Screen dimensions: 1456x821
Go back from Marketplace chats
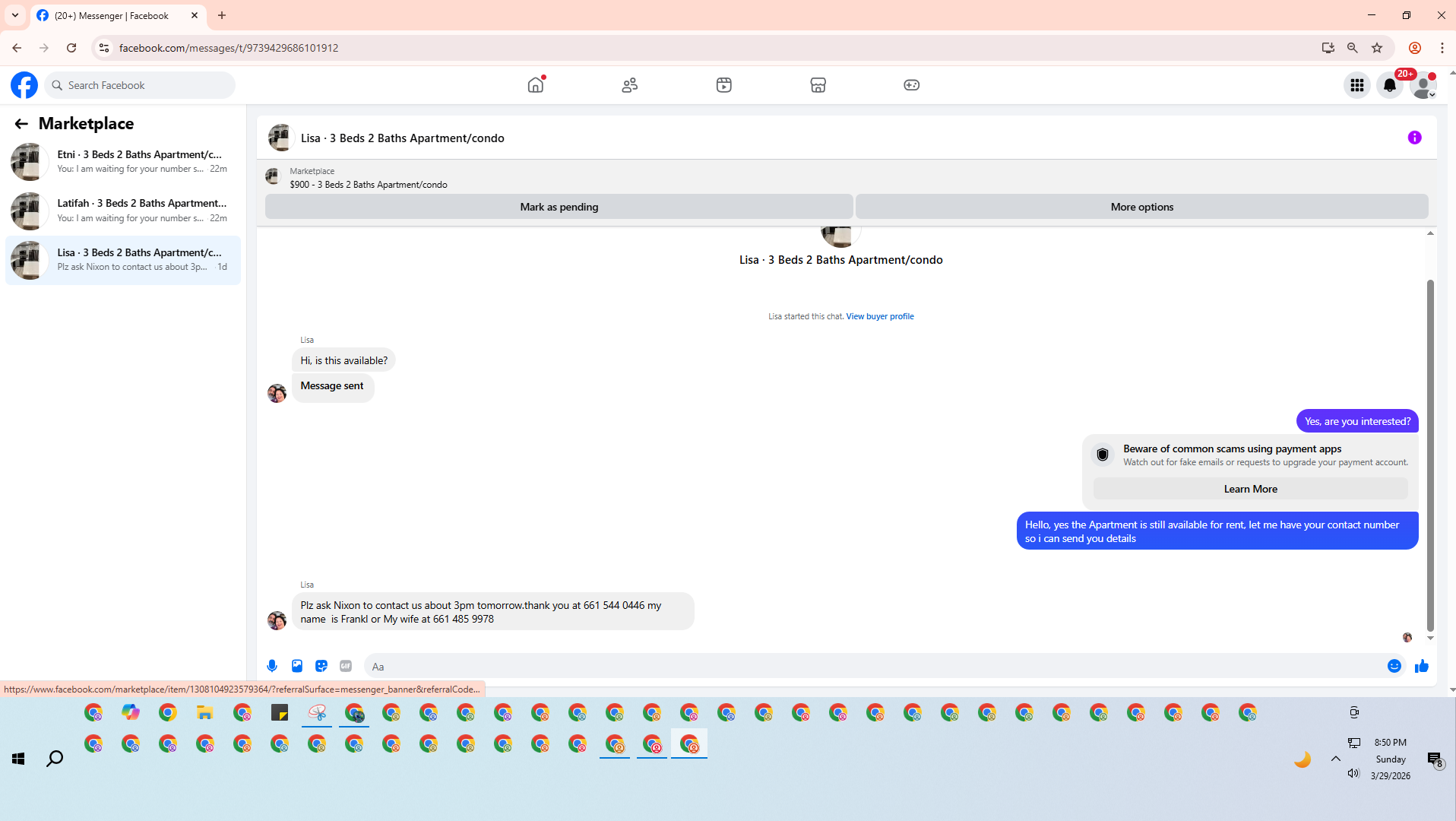tap(21, 124)
